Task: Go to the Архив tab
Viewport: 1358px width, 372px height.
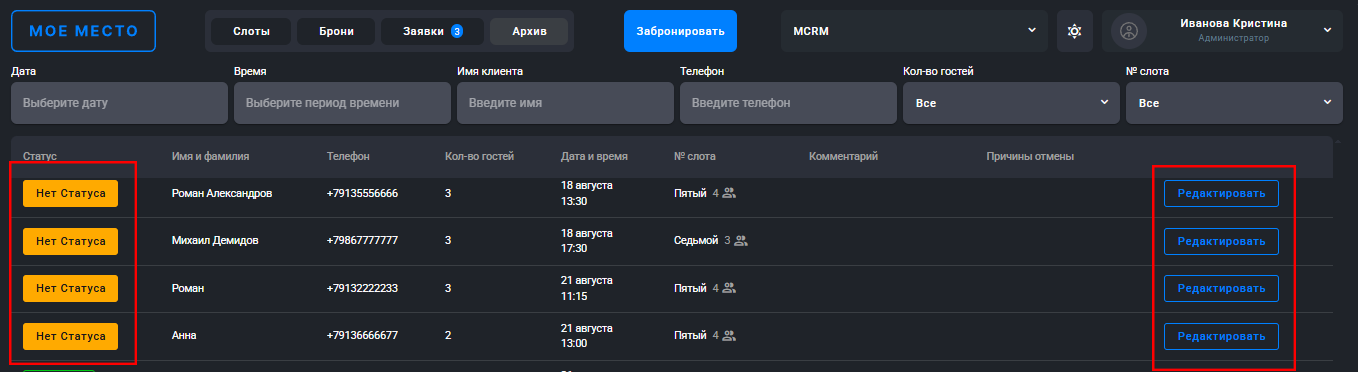Action: (529, 31)
